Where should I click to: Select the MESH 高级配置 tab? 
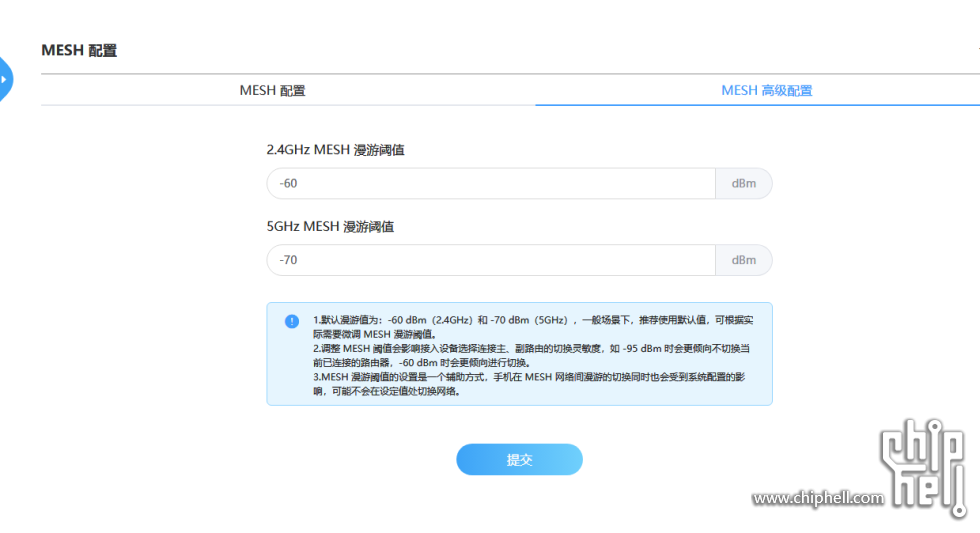(766, 90)
